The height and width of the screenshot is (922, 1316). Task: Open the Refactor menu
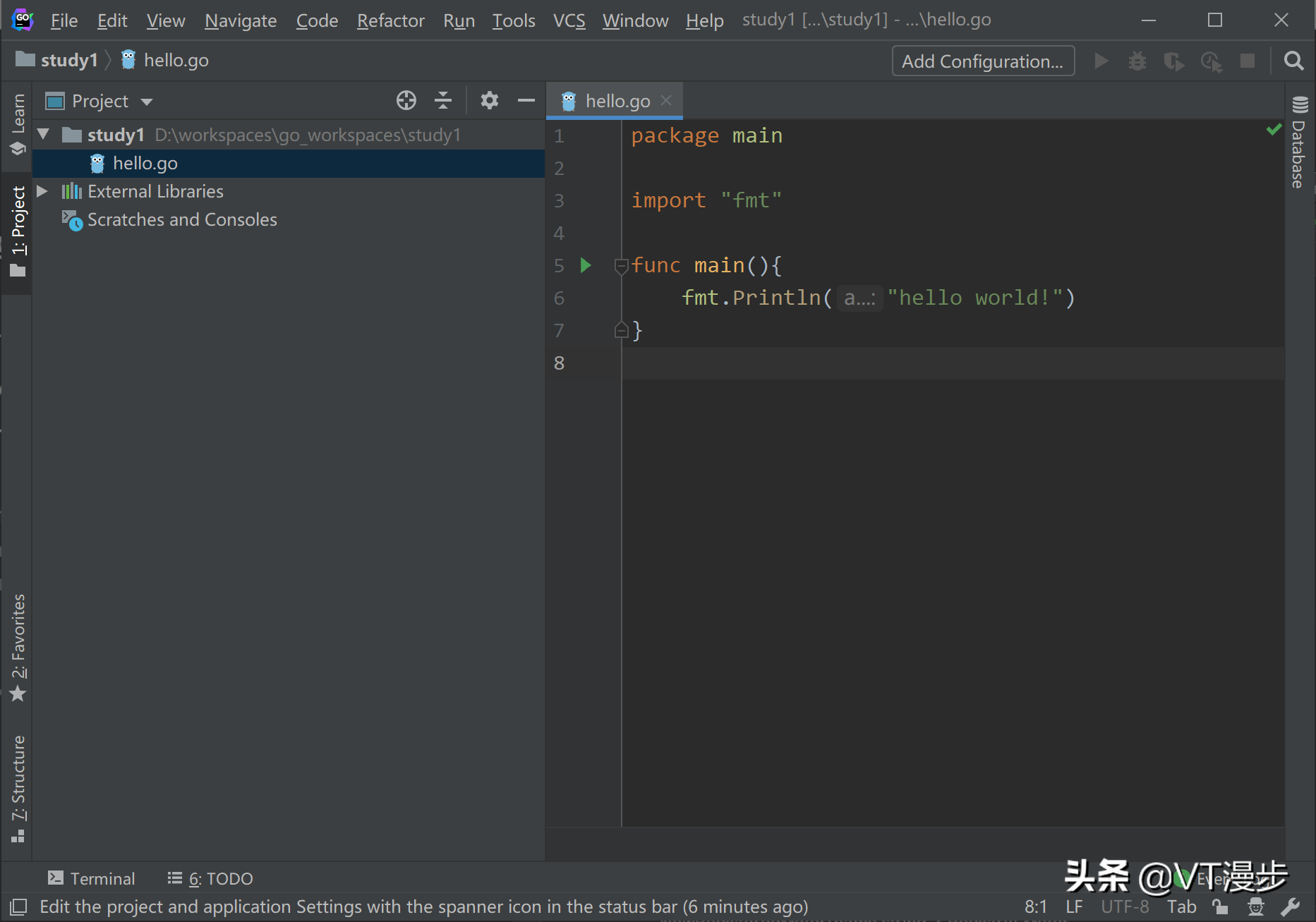[391, 20]
